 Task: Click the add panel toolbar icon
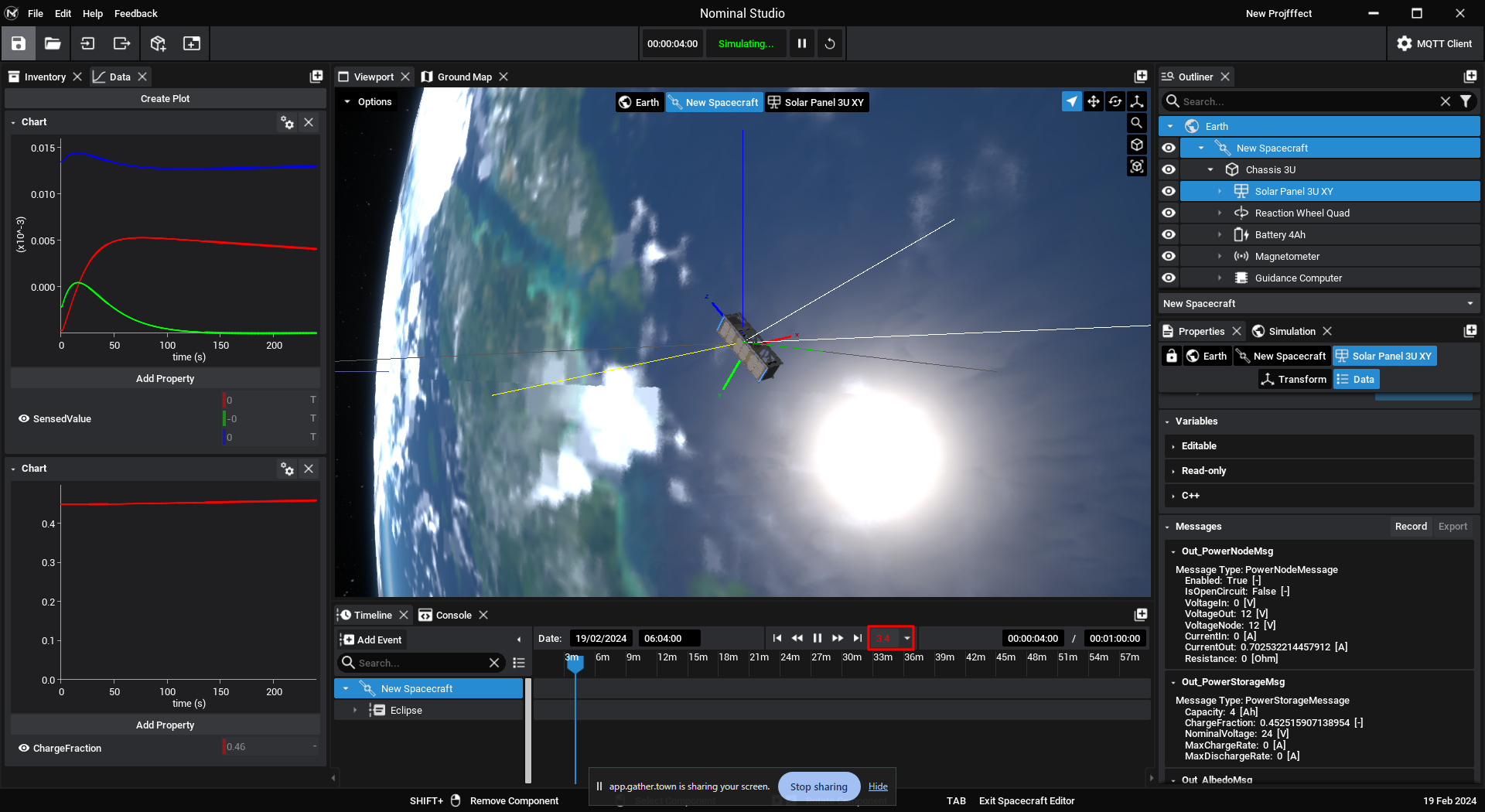pyautogui.click(x=192, y=43)
